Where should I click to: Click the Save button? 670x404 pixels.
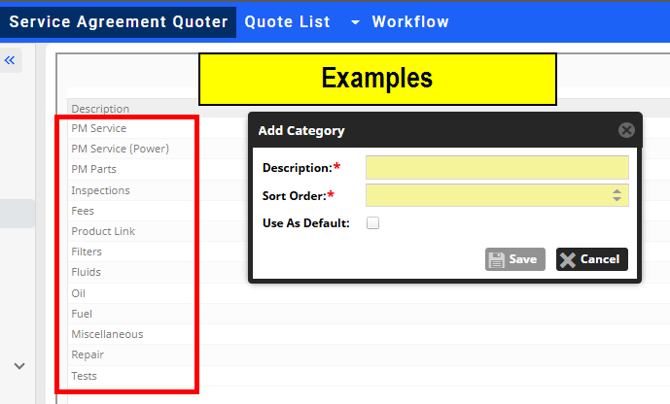[x=515, y=259]
